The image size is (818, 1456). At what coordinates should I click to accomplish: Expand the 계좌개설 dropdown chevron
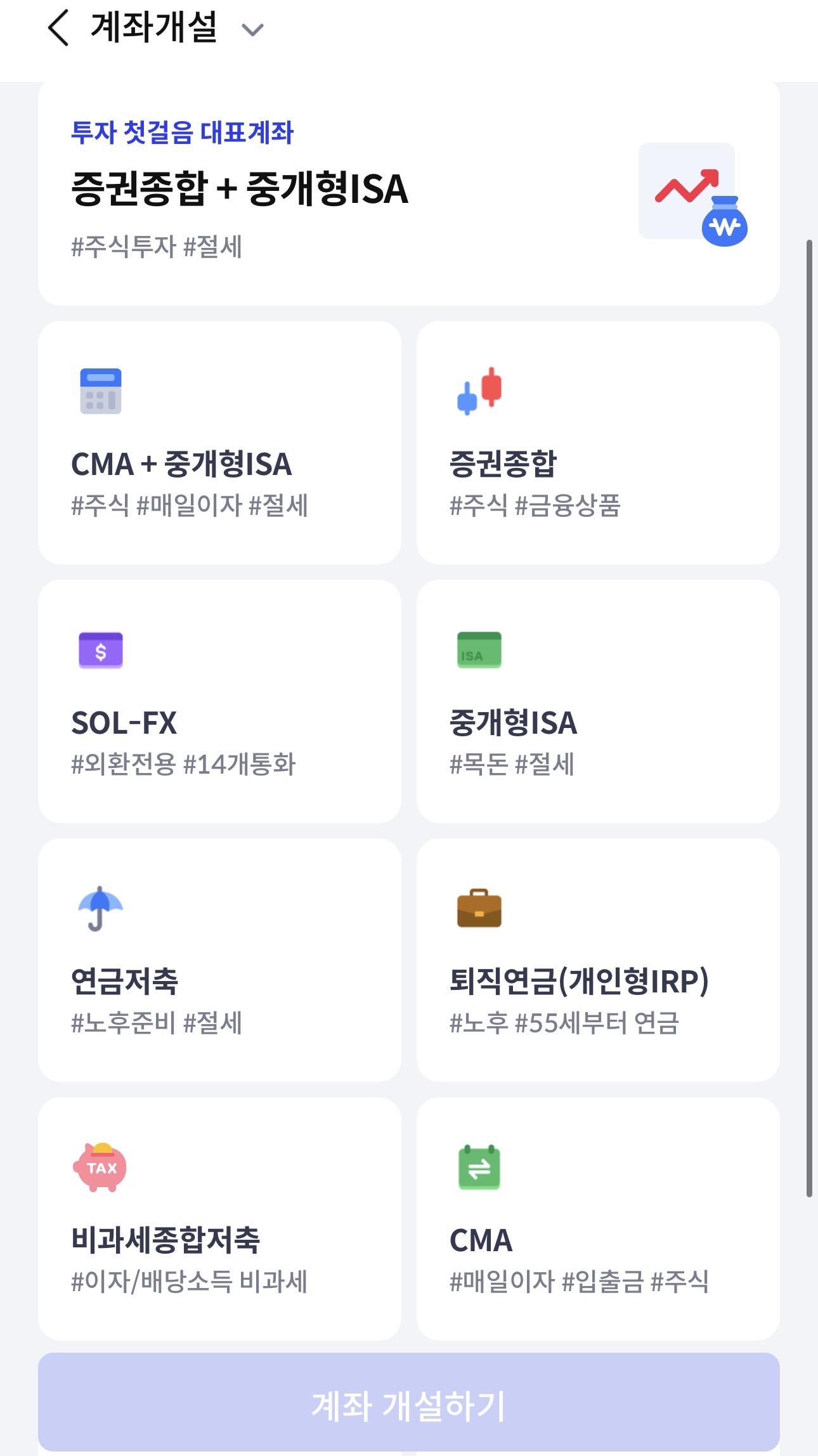252,30
